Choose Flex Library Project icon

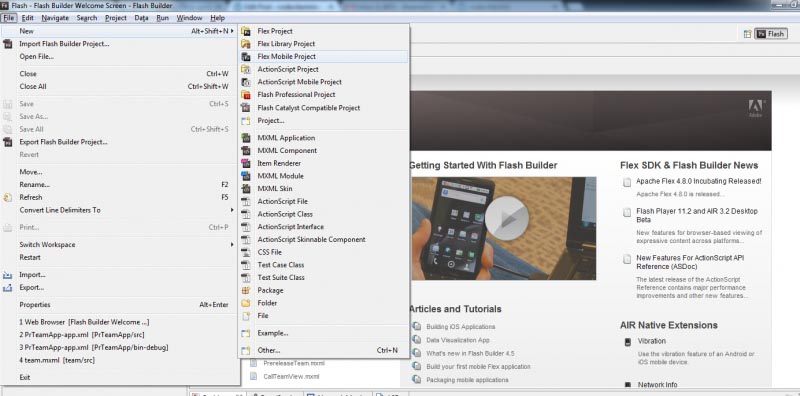[x=246, y=44]
